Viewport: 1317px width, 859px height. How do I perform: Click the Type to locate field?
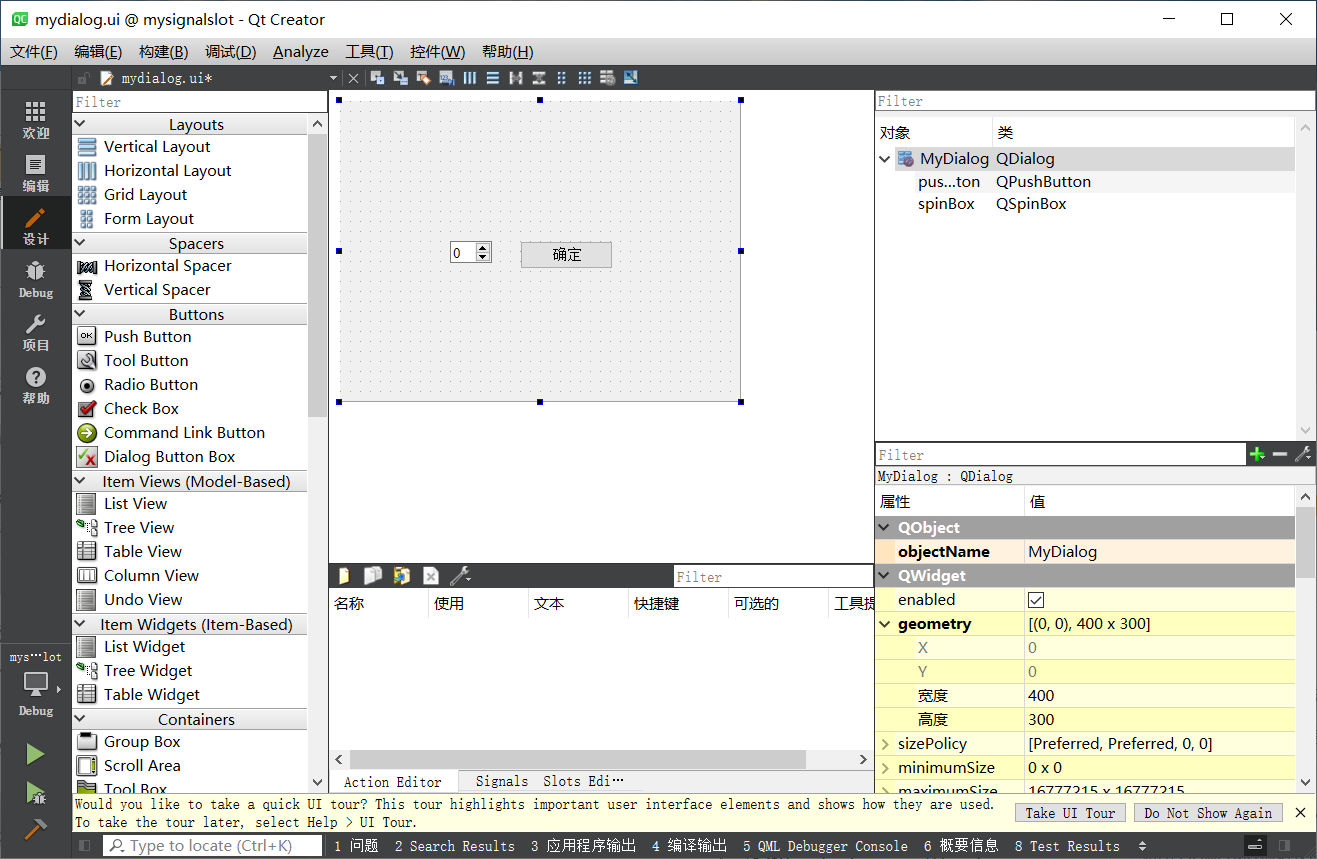(212, 846)
